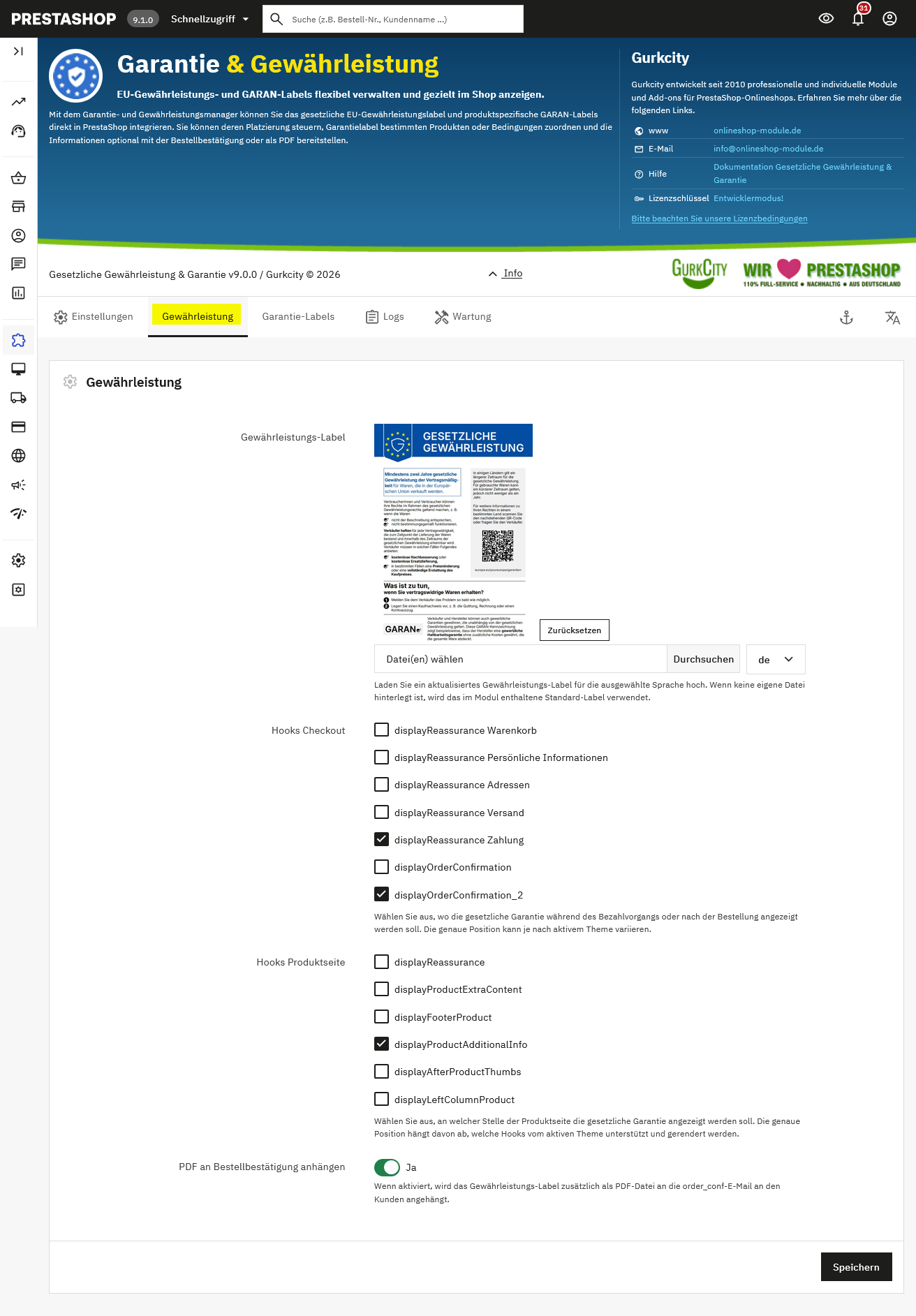Click the Gurkcity logo

click(x=699, y=272)
